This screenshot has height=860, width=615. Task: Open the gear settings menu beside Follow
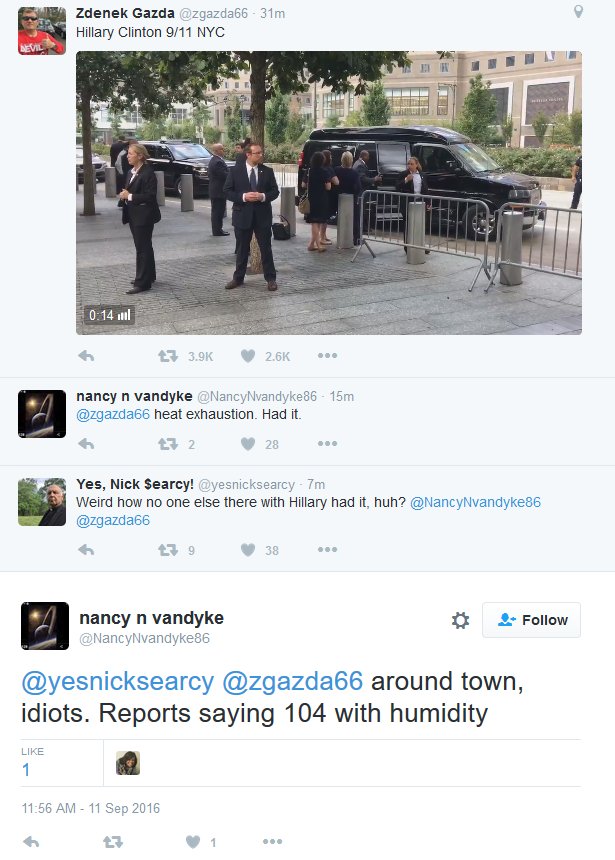click(460, 620)
